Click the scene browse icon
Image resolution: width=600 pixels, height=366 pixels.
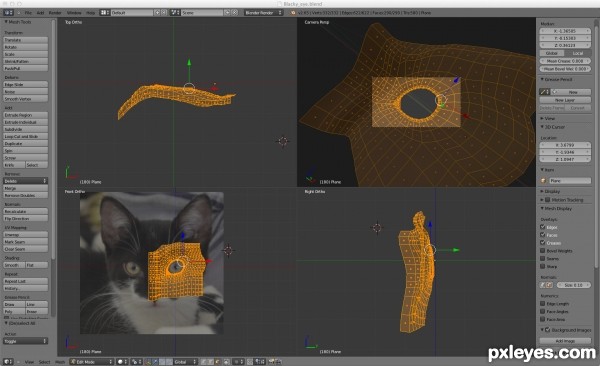coord(175,13)
